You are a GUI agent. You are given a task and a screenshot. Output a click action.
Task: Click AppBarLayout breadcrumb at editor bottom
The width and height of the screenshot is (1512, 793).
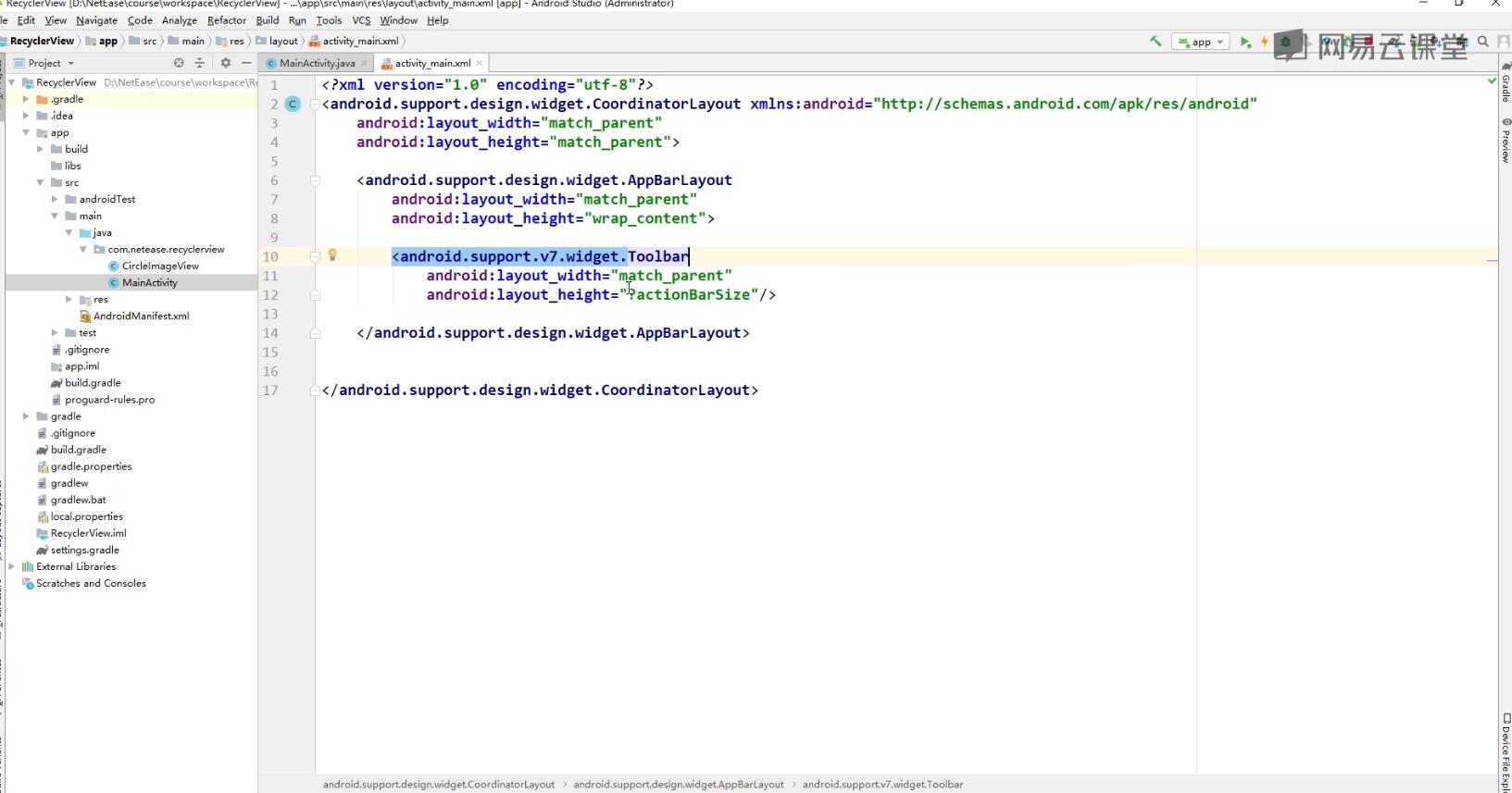pos(678,784)
